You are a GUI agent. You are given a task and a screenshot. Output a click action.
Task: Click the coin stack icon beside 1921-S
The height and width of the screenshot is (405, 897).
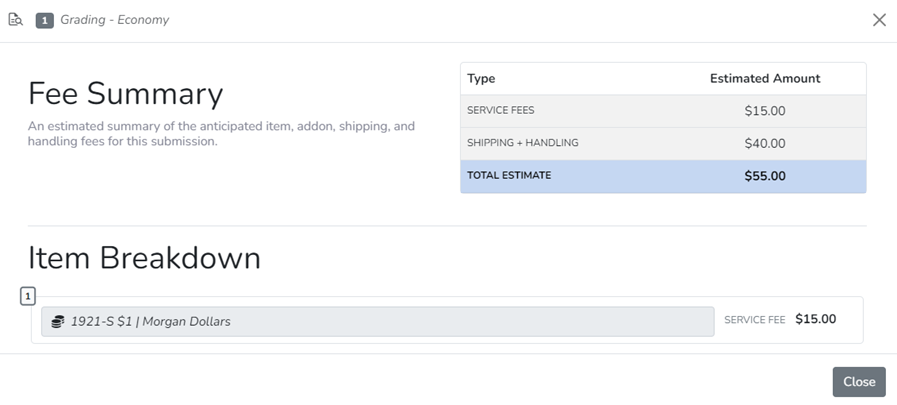pos(57,321)
